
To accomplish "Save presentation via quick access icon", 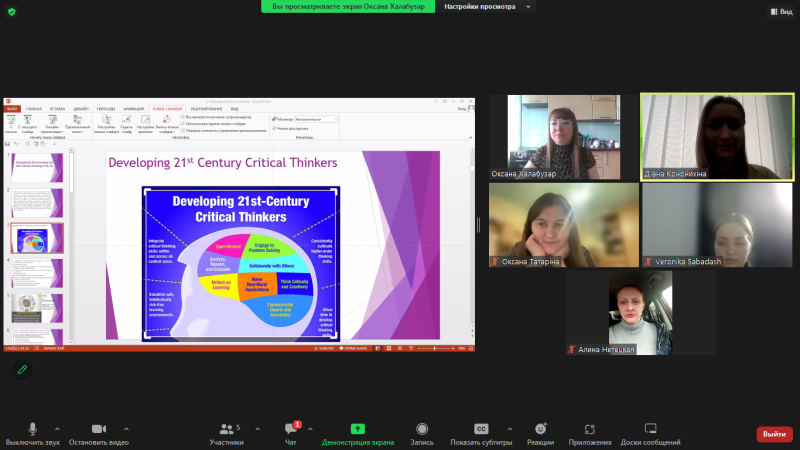I will pyautogui.click(x=8, y=144).
